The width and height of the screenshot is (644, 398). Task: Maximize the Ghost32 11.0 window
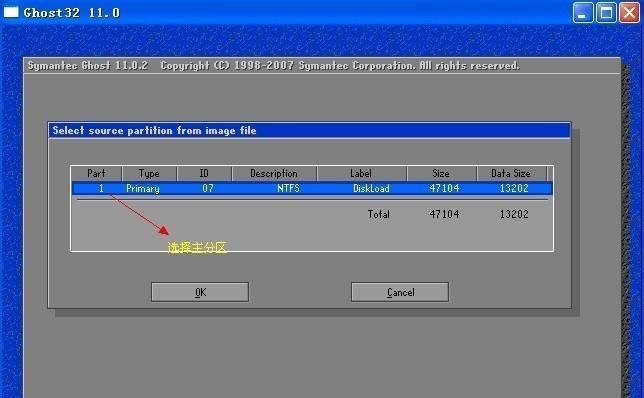pyautogui.click(x=606, y=12)
